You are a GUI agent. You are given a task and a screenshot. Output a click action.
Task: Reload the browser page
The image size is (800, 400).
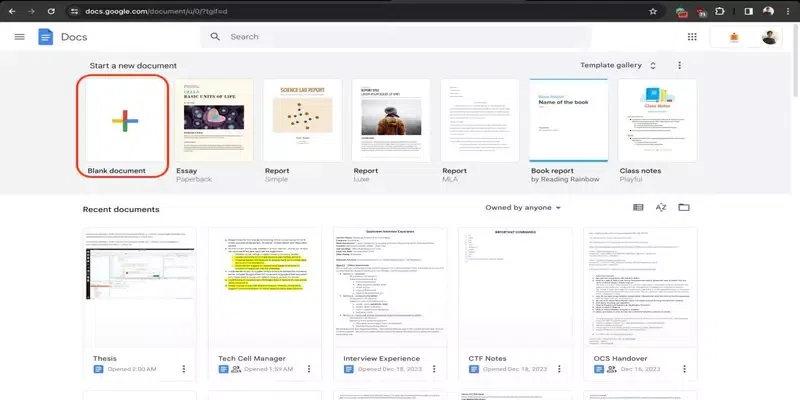[51, 11]
